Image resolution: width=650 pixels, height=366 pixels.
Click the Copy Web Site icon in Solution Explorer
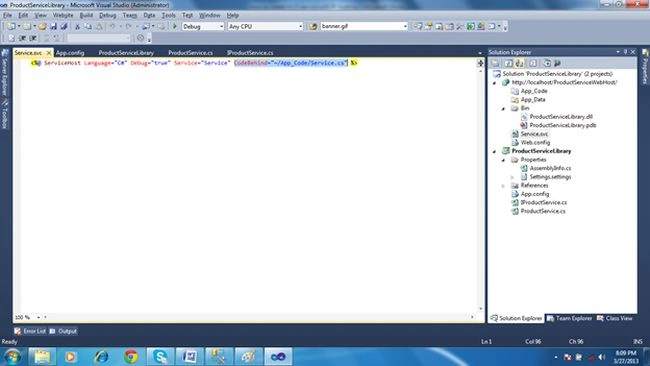547,63
